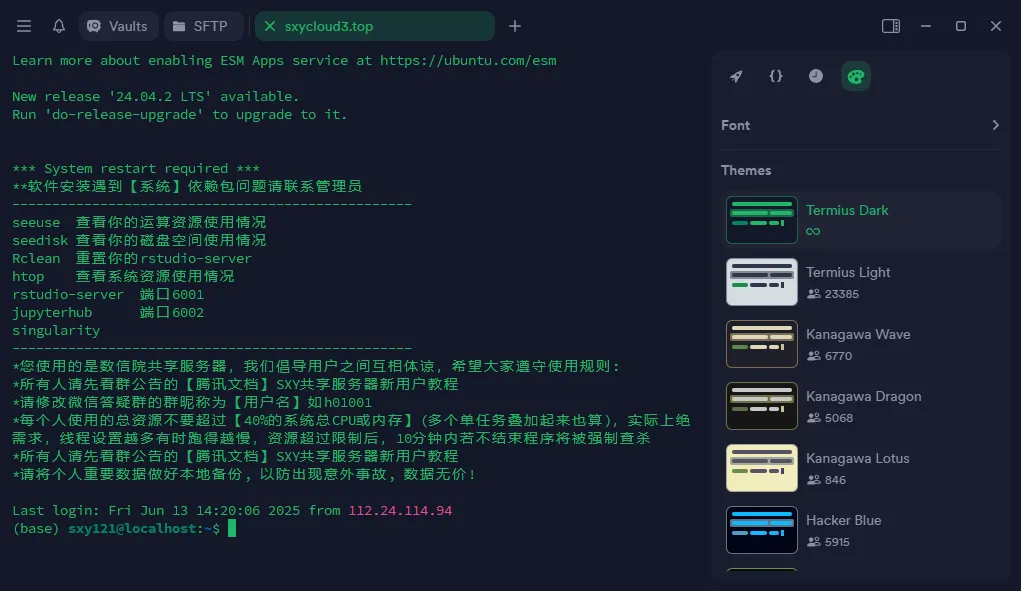Click the Termius Dark theme name
Viewport: 1021px width, 591px height.
point(846,210)
